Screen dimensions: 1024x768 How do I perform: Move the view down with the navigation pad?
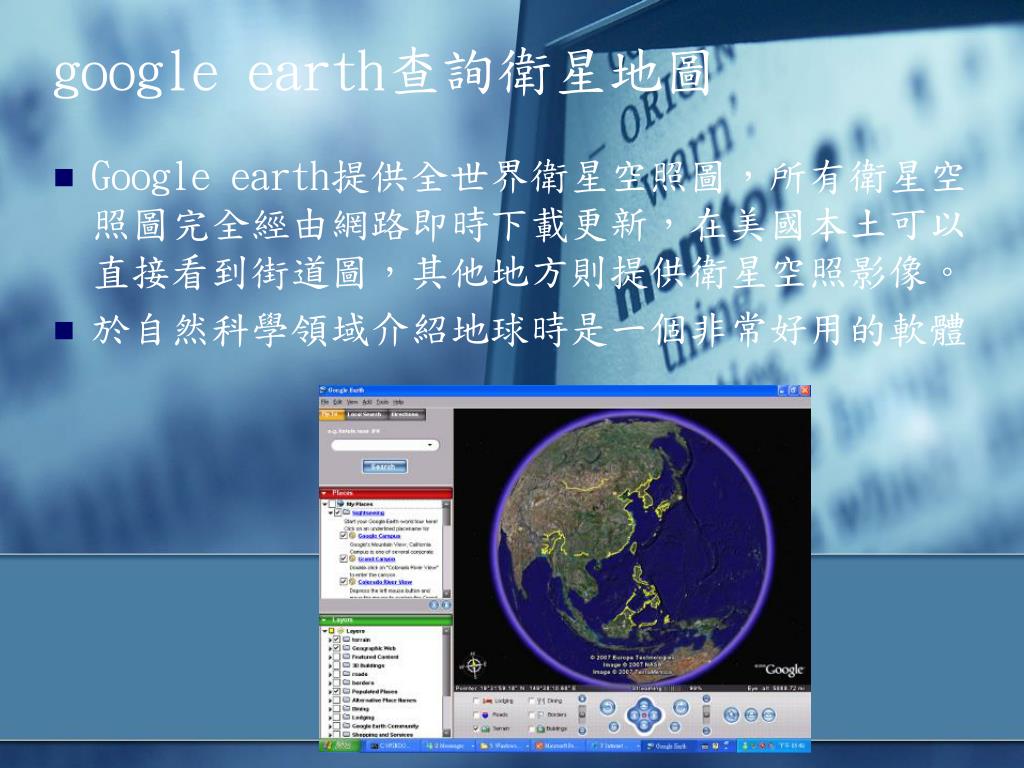click(644, 726)
